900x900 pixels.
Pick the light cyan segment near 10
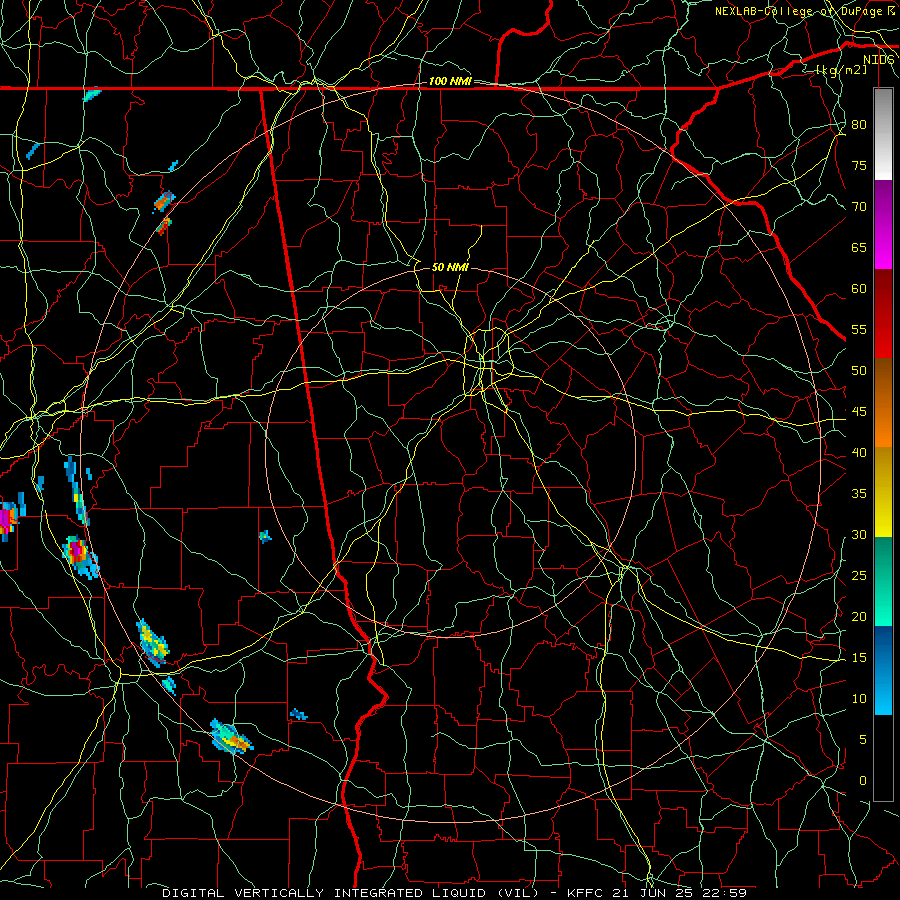[x=883, y=692]
